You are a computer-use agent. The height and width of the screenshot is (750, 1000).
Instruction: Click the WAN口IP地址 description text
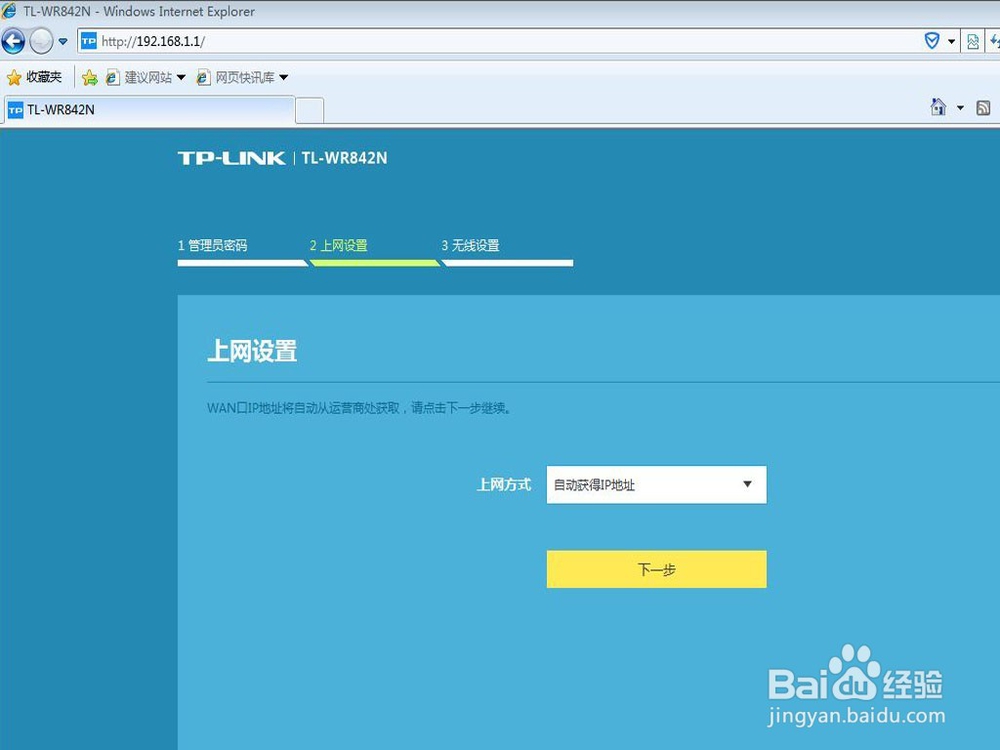point(360,408)
